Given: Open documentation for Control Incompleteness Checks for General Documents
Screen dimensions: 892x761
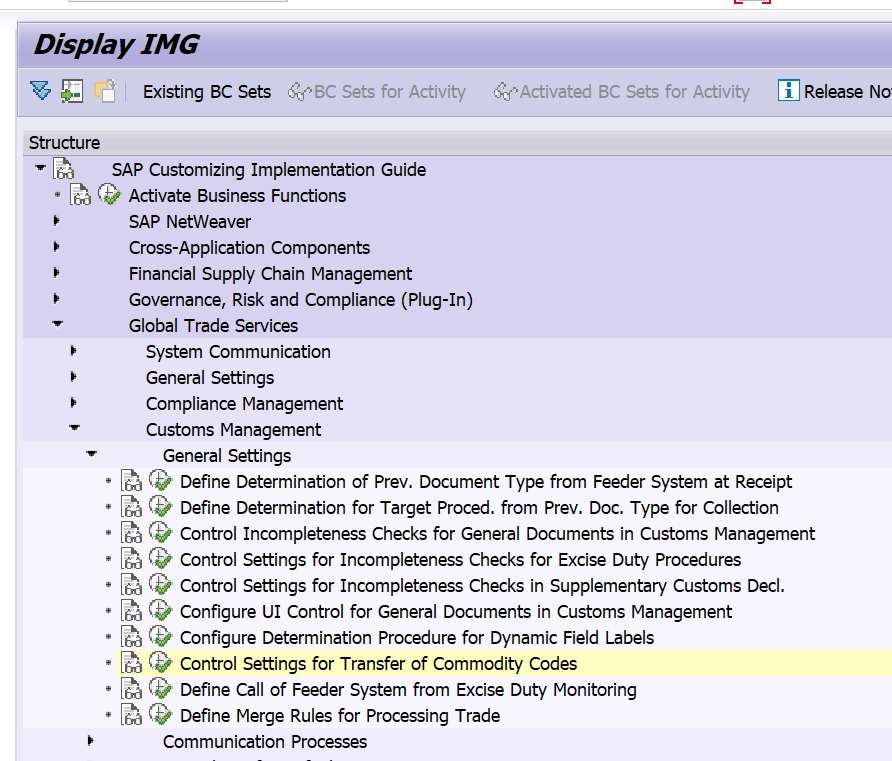Looking at the screenshot, I should 131,533.
